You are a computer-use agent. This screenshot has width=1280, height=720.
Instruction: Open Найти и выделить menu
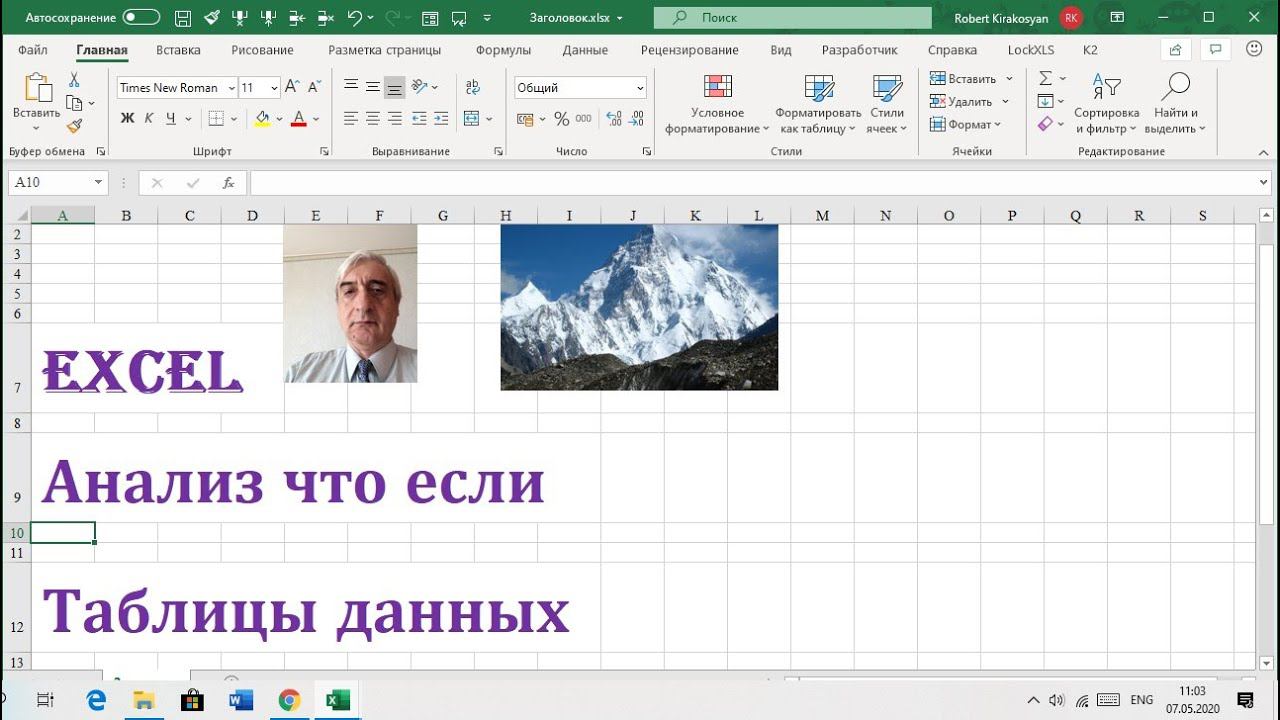pos(1176,104)
